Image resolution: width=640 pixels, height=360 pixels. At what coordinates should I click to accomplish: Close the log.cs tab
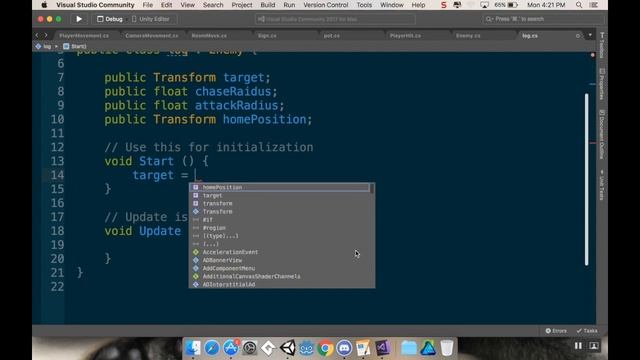(x=578, y=36)
